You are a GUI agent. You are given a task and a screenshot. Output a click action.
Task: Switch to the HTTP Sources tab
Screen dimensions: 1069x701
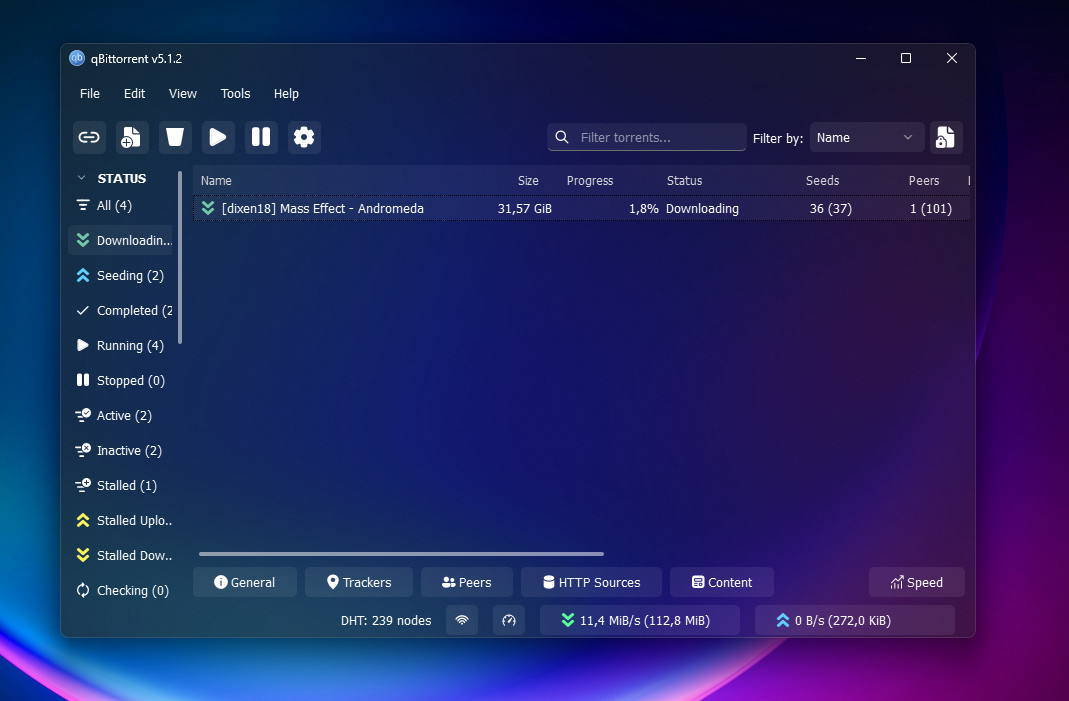point(591,582)
